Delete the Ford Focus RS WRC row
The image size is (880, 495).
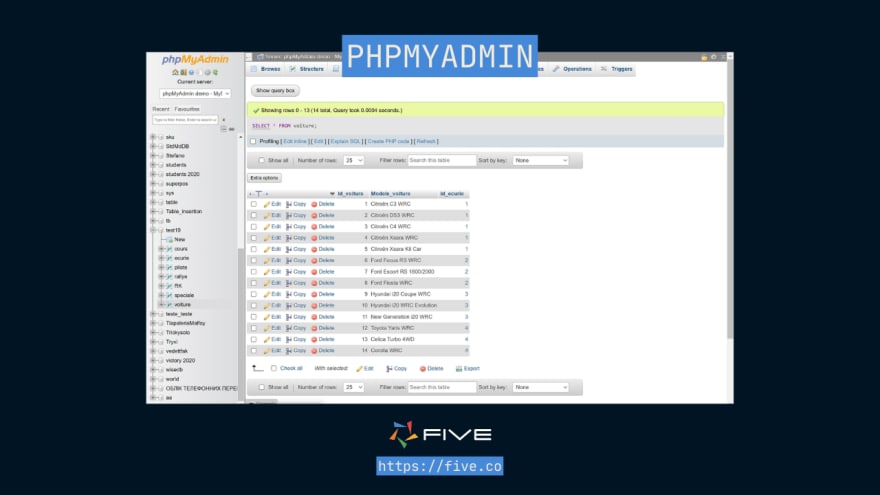point(323,260)
